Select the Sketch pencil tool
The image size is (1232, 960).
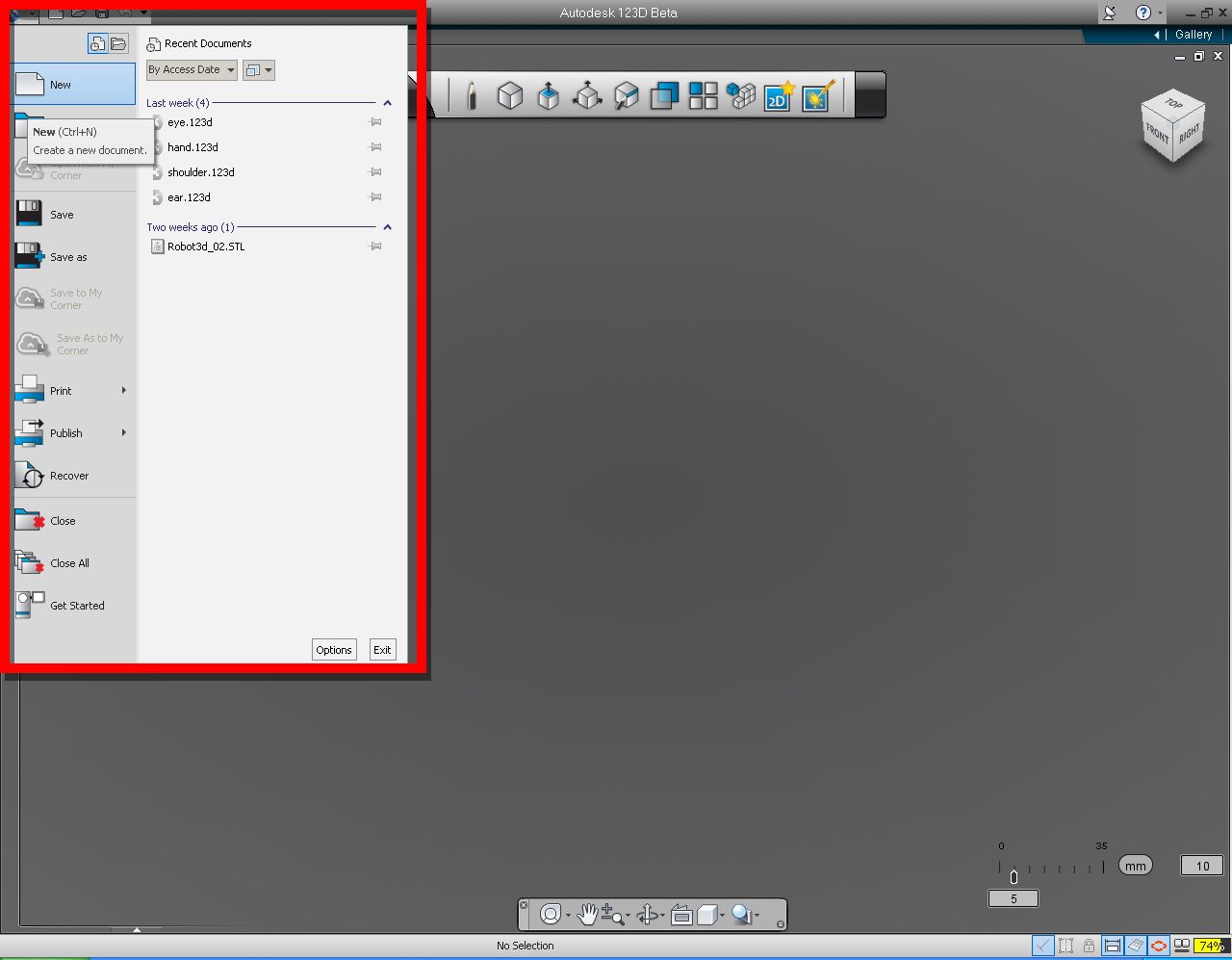click(472, 95)
